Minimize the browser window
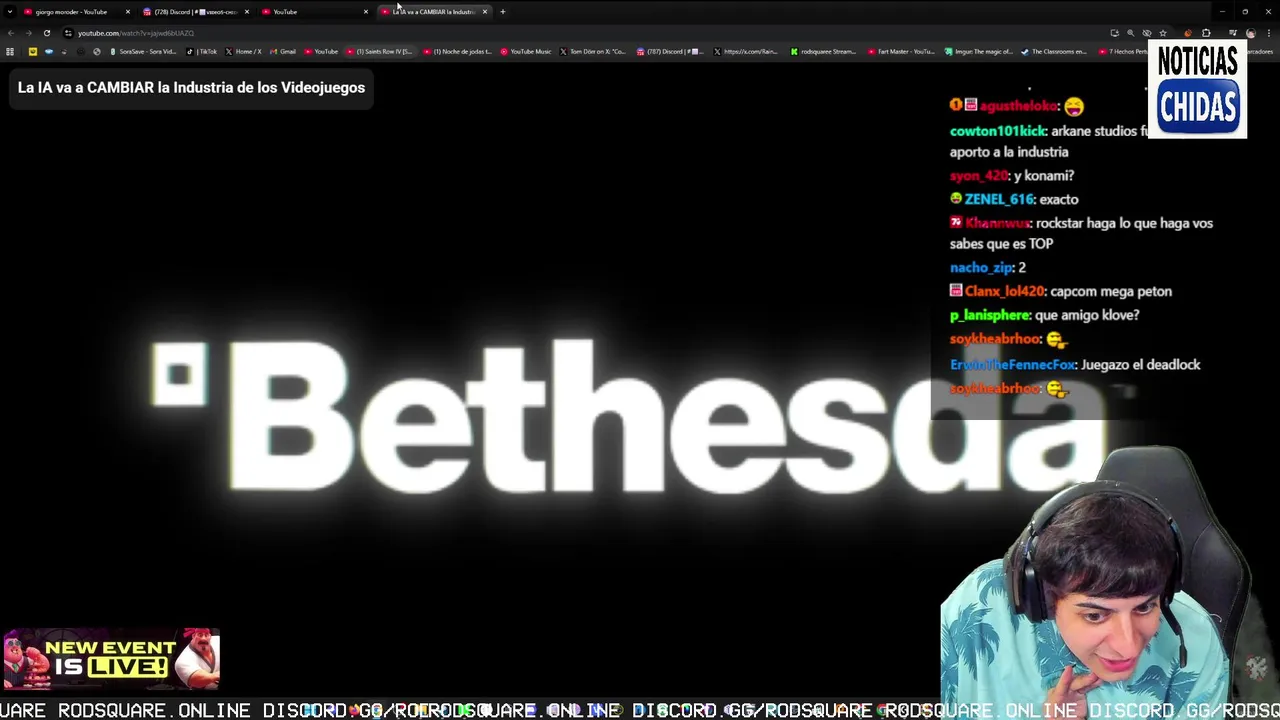 tap(1222, 12)
